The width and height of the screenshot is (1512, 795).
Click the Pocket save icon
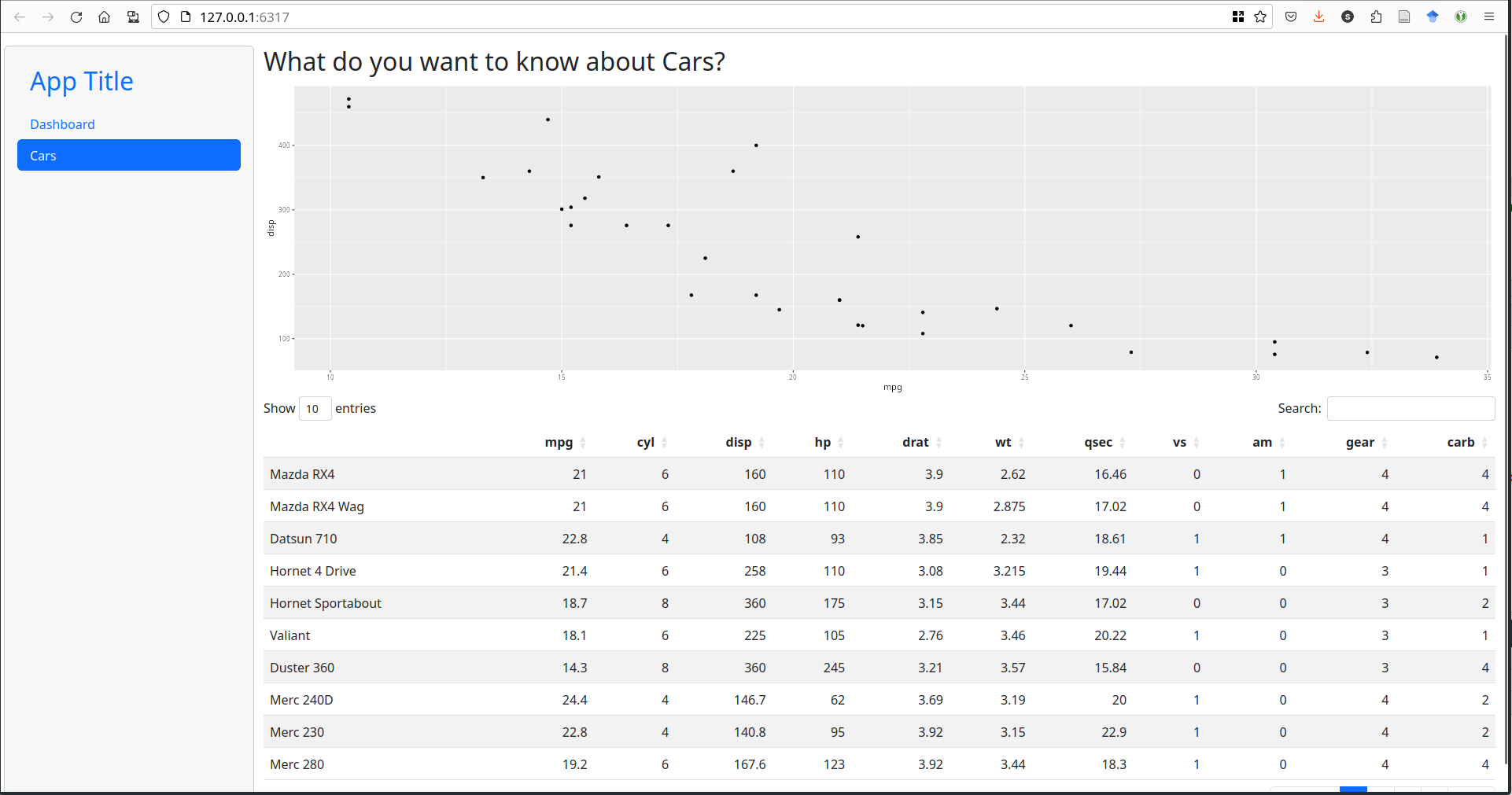[x=1291, y=17]
